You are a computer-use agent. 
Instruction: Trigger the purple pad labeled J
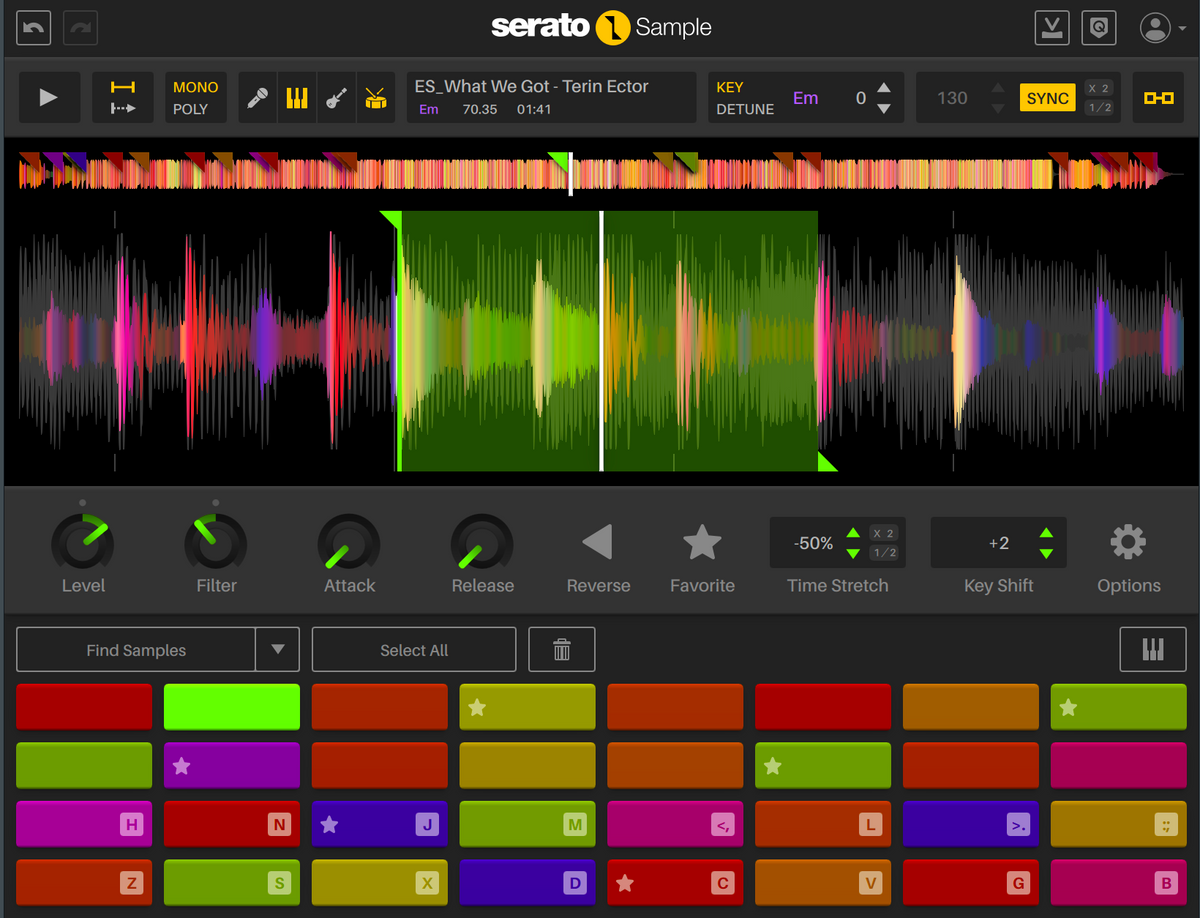[x=379, y=824]
